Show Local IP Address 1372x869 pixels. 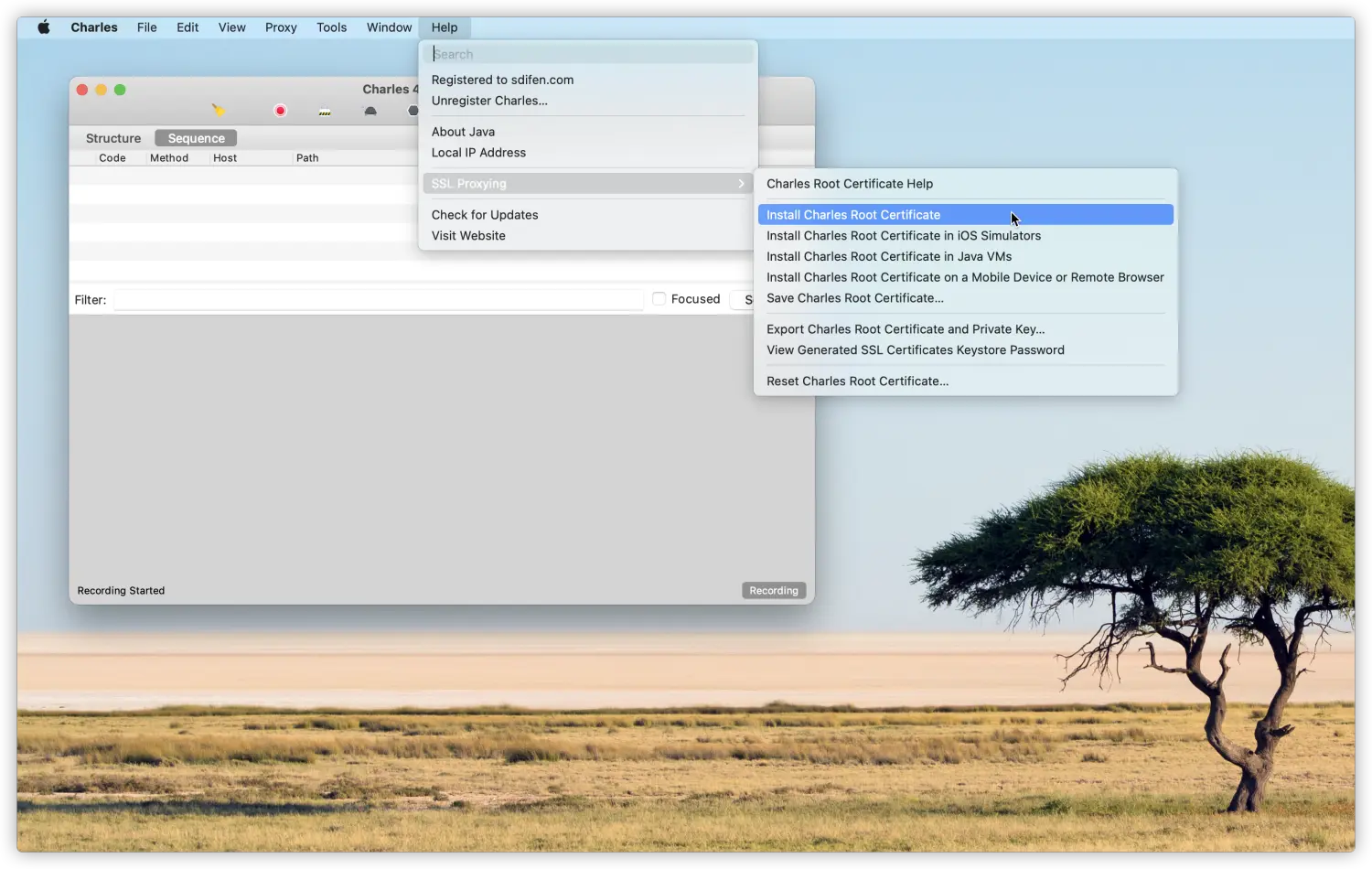click(x=588, y=153)
